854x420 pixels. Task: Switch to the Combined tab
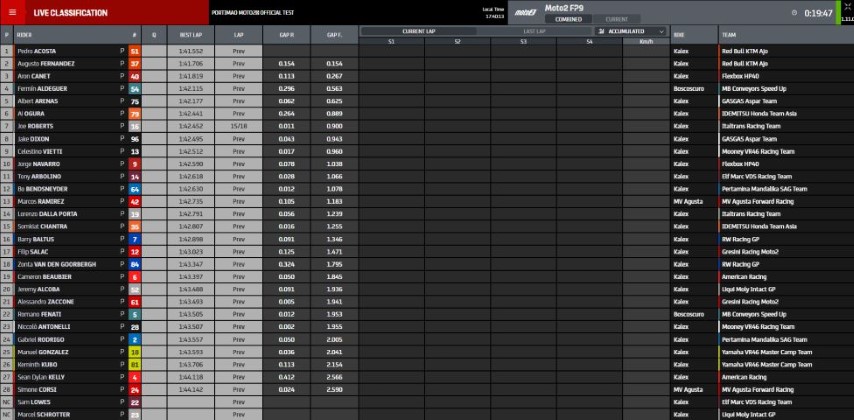click(x=569, y=19)
